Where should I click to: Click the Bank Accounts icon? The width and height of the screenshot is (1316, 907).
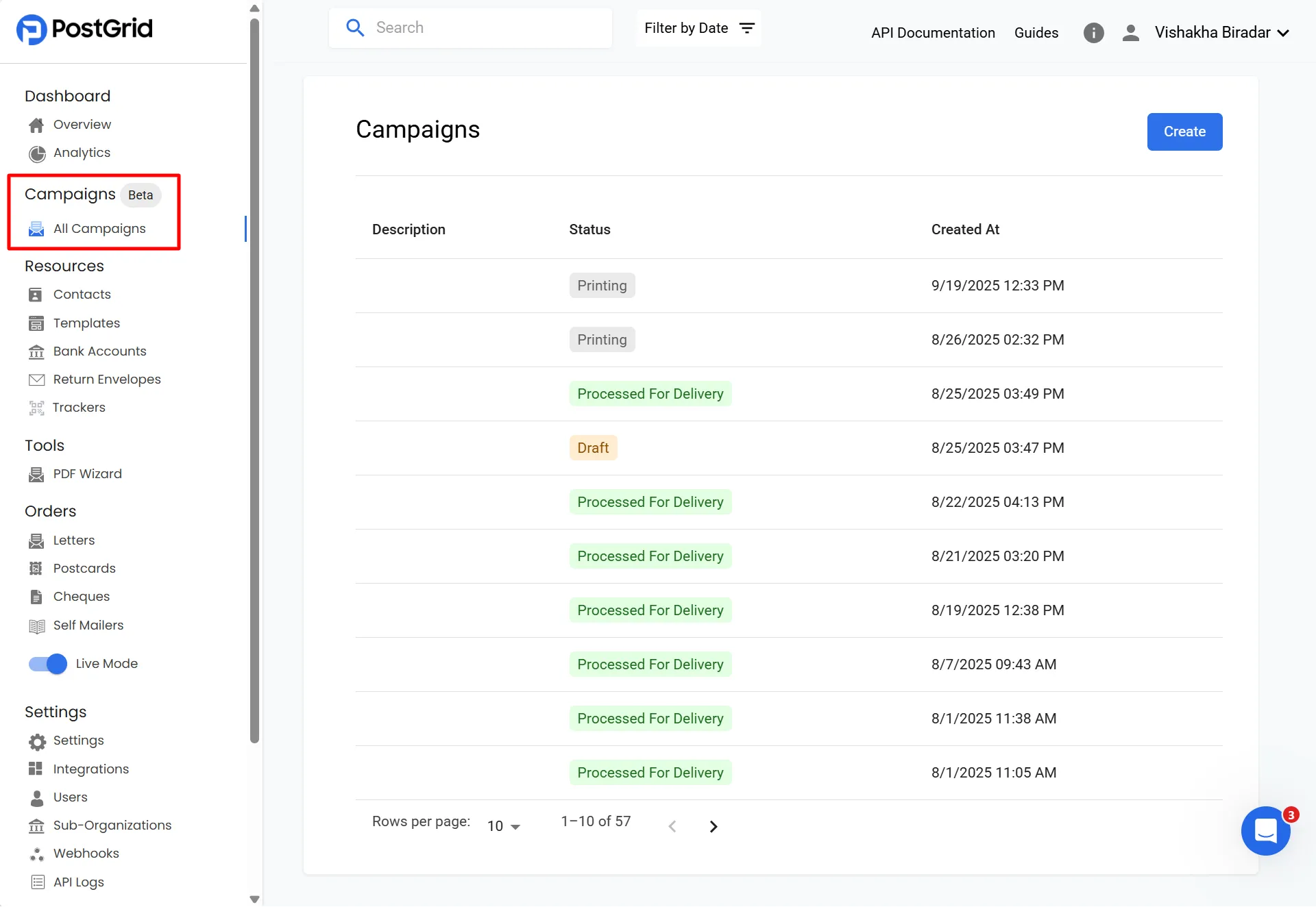36,351
